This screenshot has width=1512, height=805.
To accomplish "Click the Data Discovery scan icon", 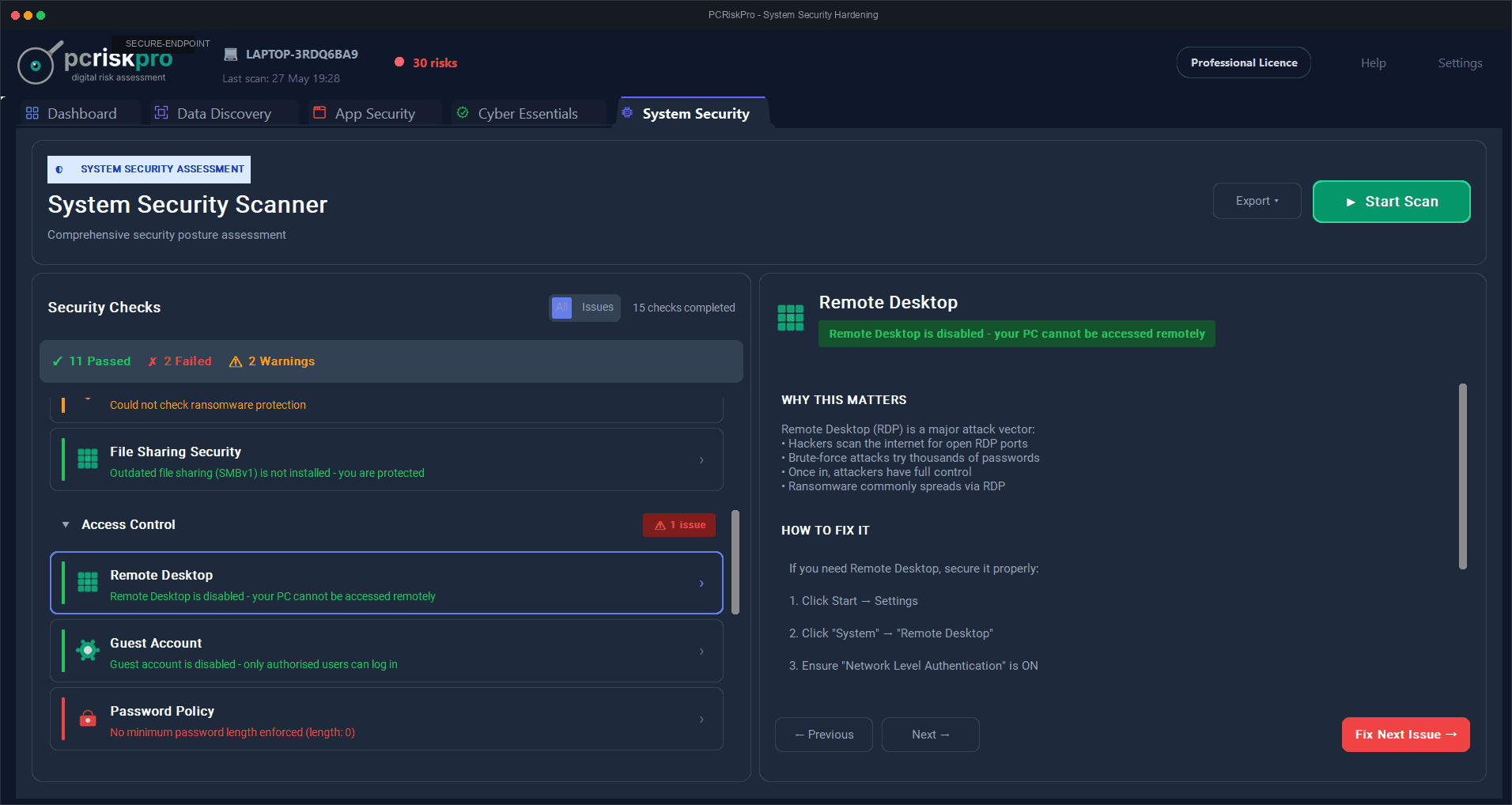I will tap(161, 112).
